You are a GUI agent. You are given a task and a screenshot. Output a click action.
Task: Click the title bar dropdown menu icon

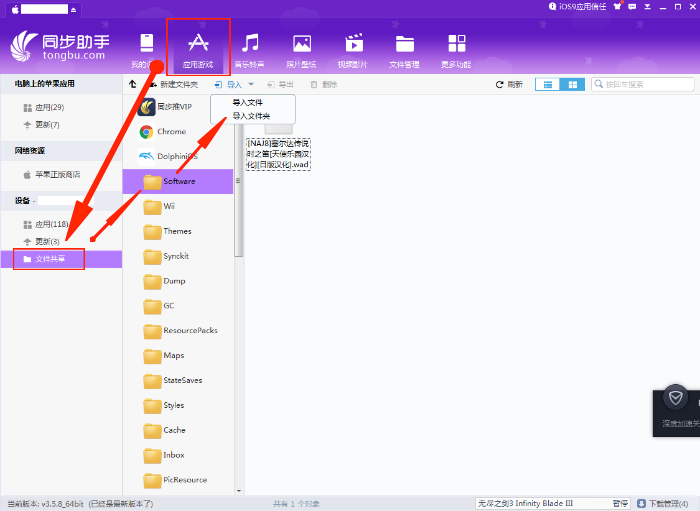tap(647, 6)
